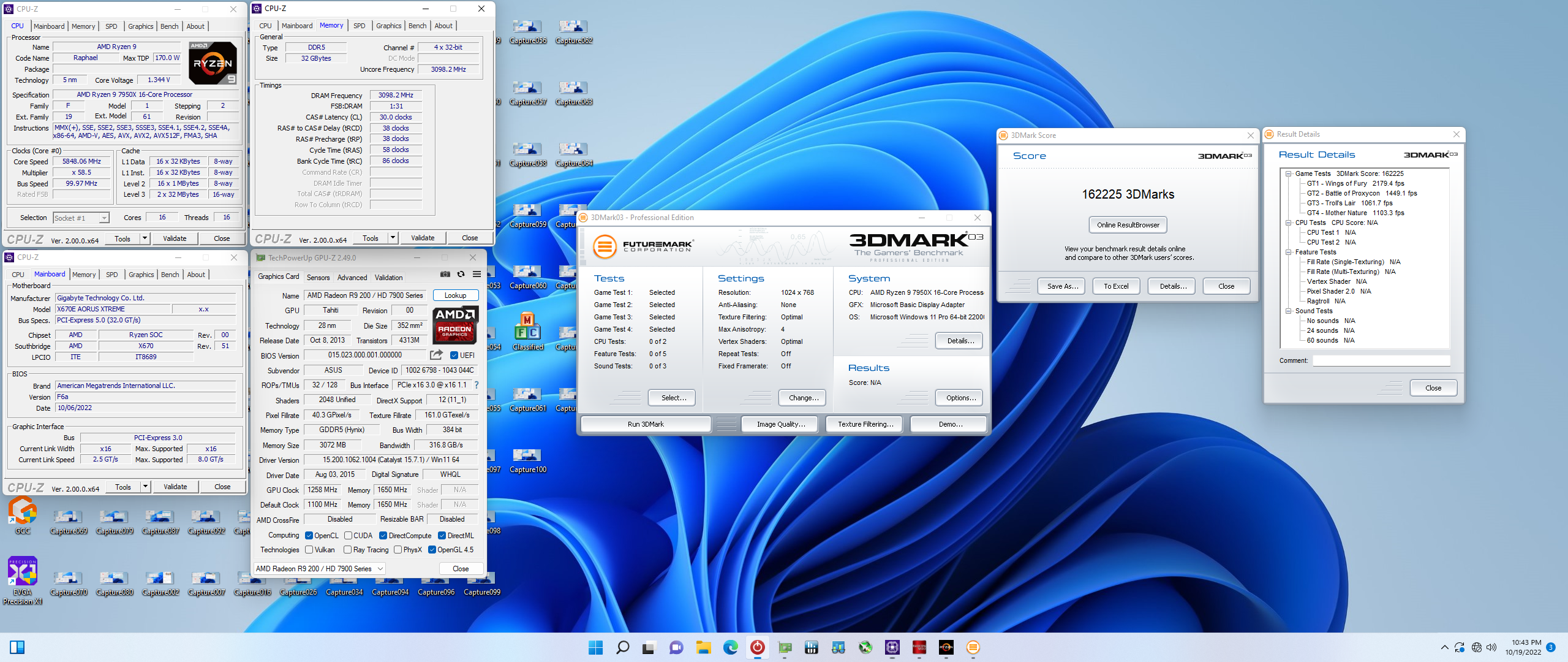The height and width of the screenshot is (662, 1568).
Task: Toggle CUDA checkbox in GPU-Z
Action: point(348,536)
